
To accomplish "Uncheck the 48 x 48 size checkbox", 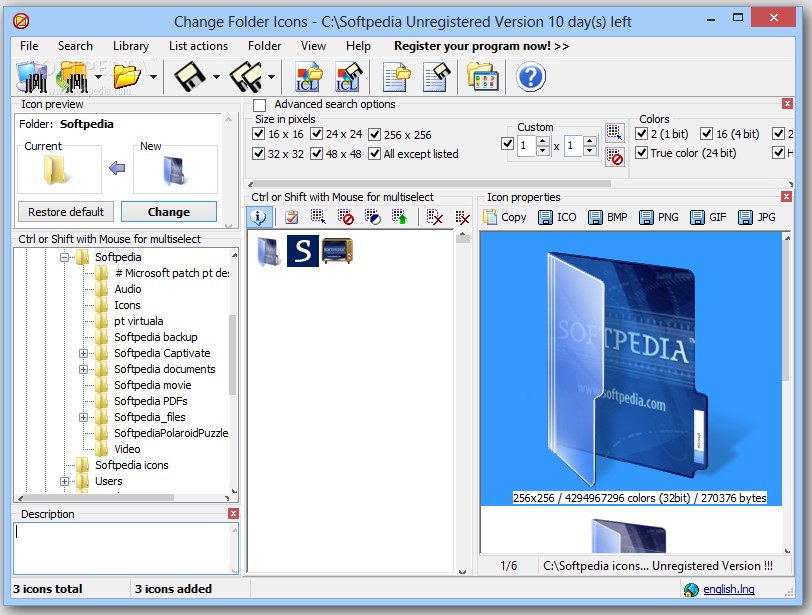I will coord(316,153).
